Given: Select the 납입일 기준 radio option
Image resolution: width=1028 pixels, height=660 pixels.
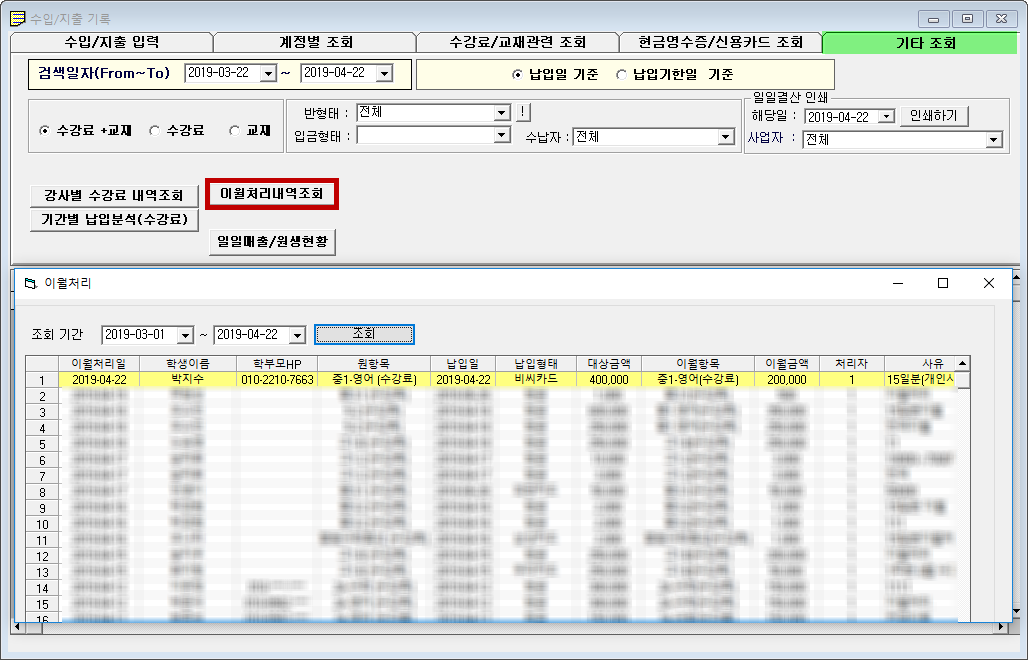Looking at the screenshot, I should click(x=517, y=75).
